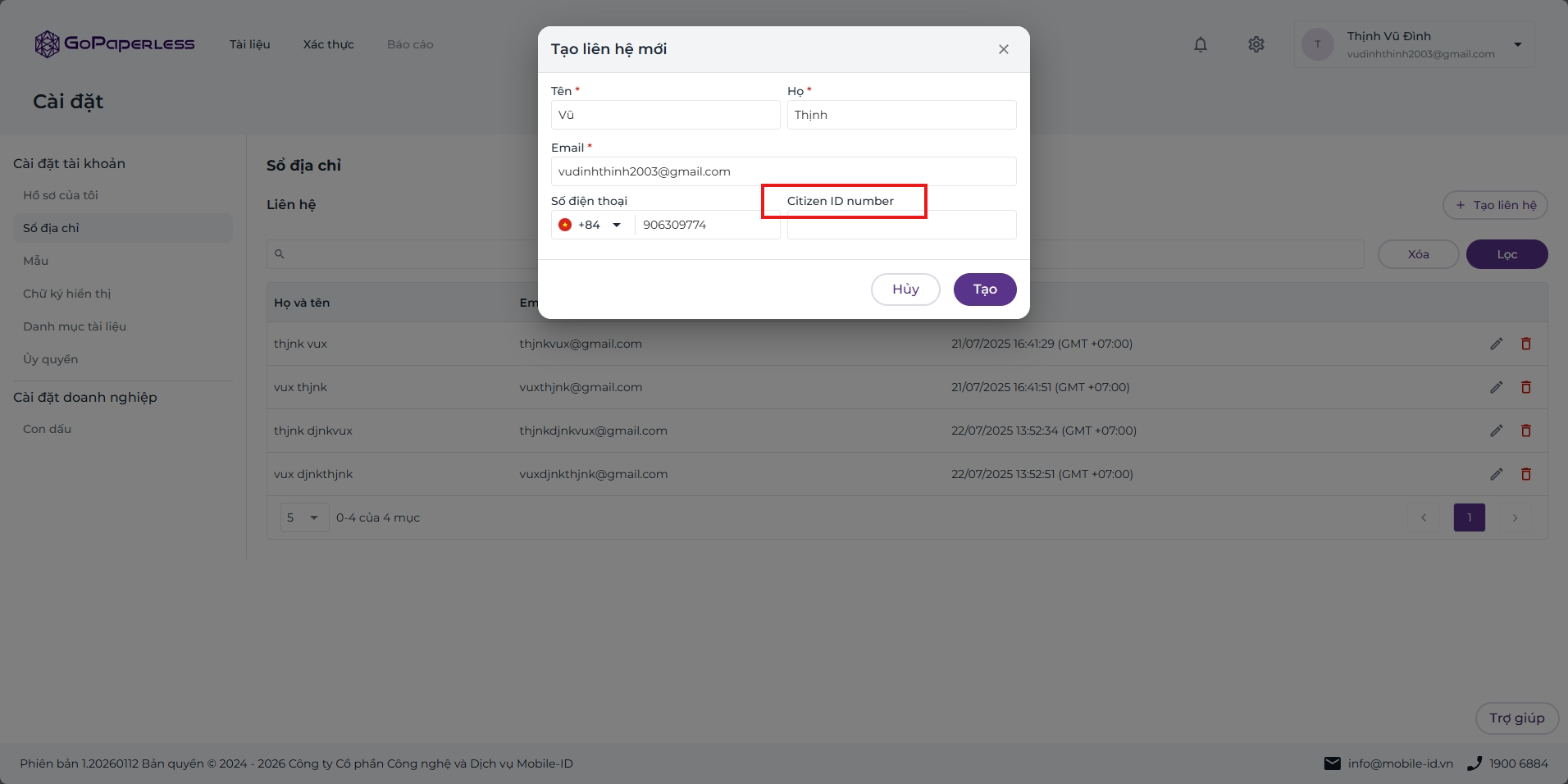
Task: Open the +84 country code dropdown
Action: click(590, 225)
